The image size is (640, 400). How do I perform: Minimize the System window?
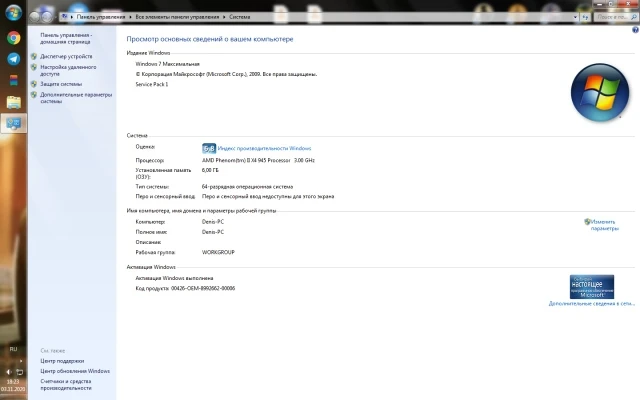click(x=600, y=4)
